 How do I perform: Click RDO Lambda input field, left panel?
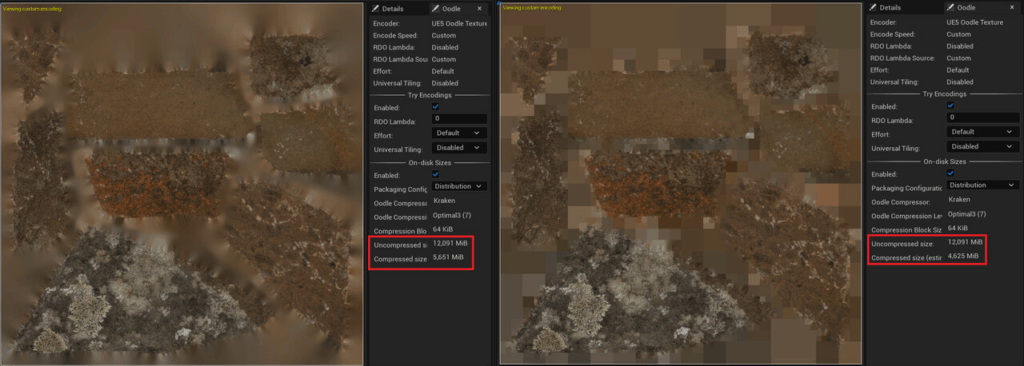coord(459,119)
